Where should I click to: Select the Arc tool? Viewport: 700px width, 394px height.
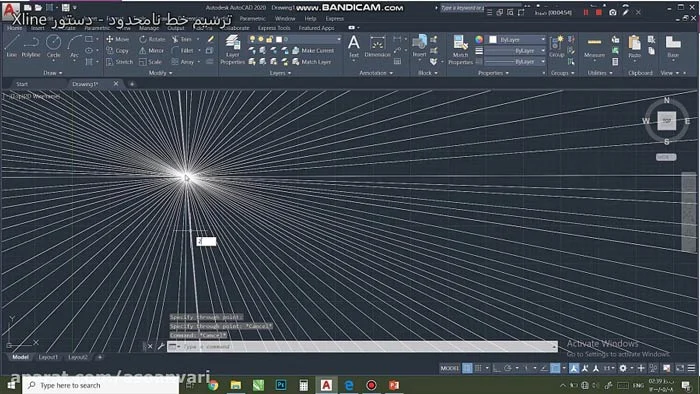(x=74, y=46)
